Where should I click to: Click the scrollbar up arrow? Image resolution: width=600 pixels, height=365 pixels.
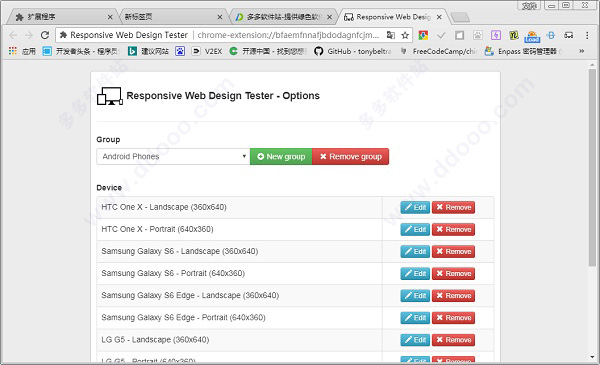coord(592,65)
